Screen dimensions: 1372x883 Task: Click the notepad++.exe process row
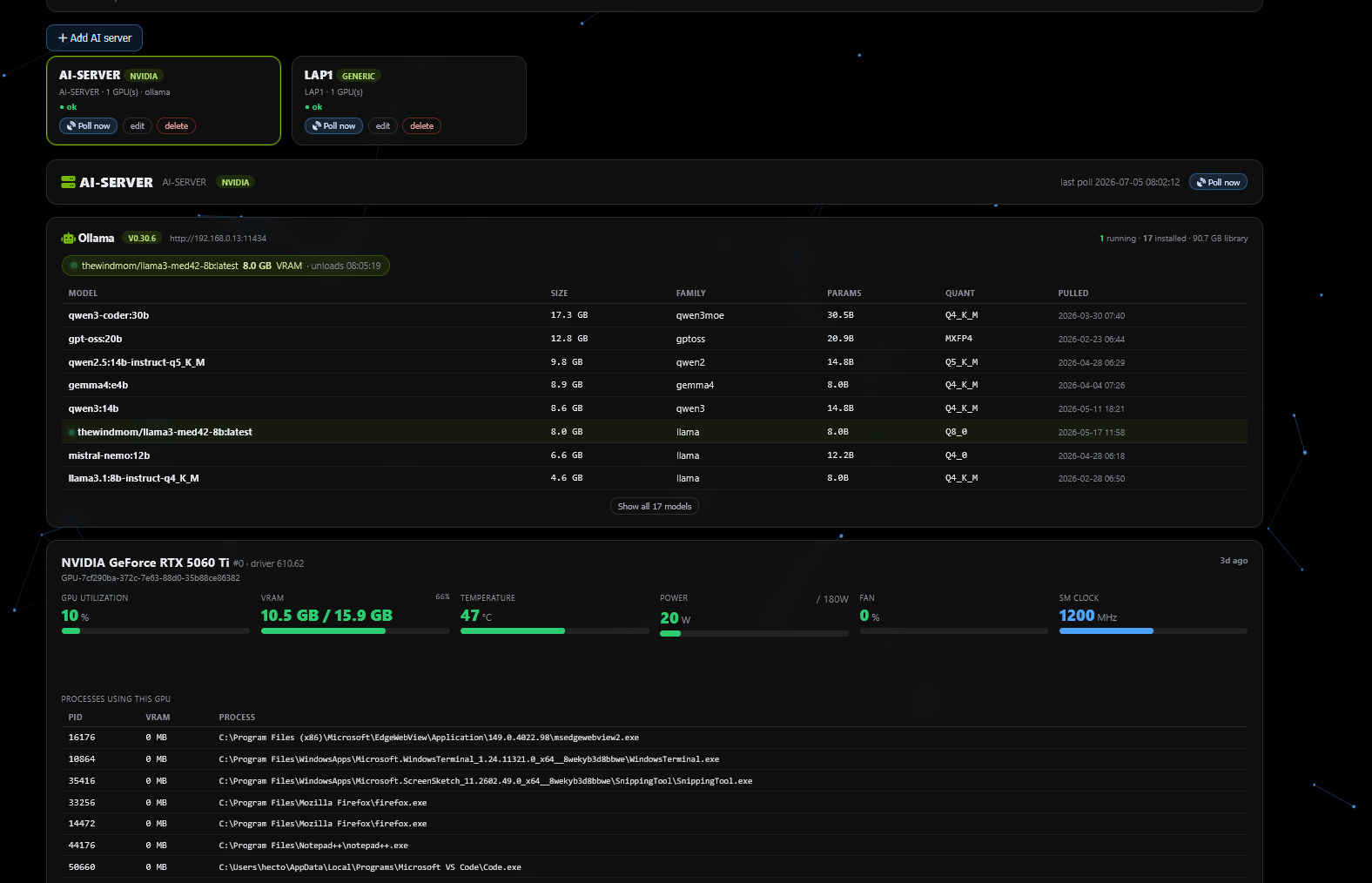(655, 846)
